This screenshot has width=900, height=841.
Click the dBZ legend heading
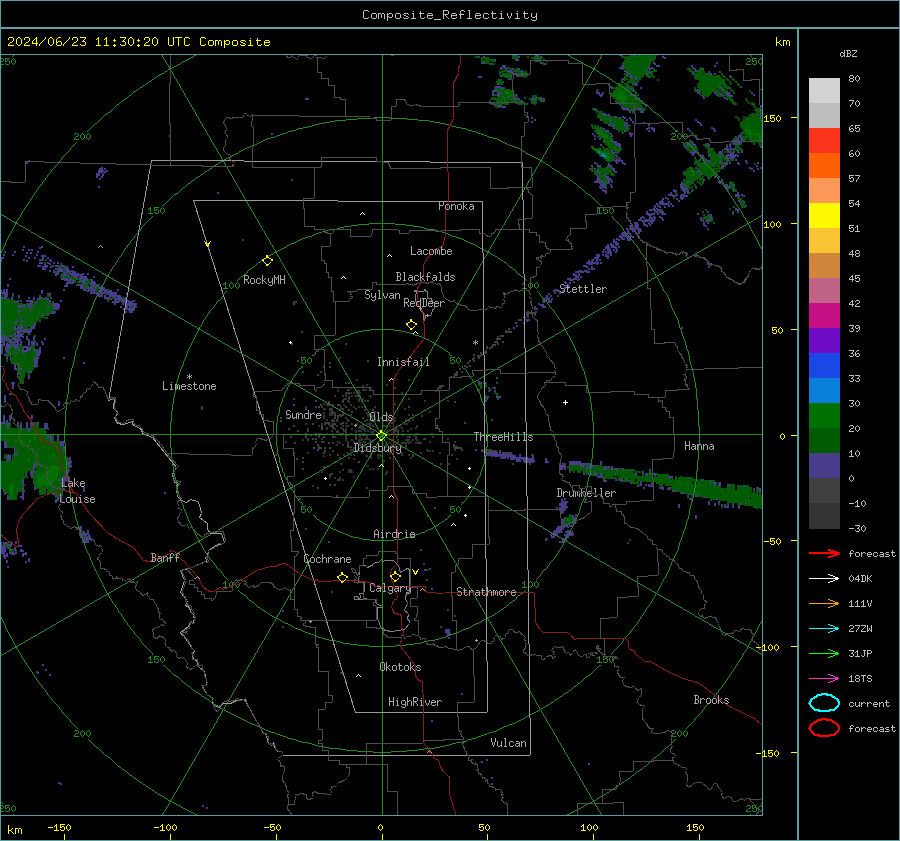pyautogui.click(x=848, y=54)
